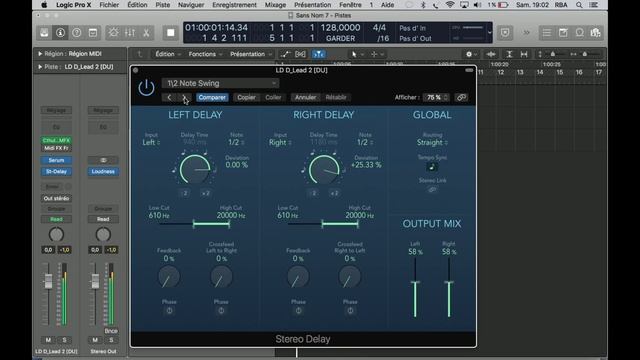Change the Afficher 75 % view size
The image size is (640, 360).
(x=436, y=98)
